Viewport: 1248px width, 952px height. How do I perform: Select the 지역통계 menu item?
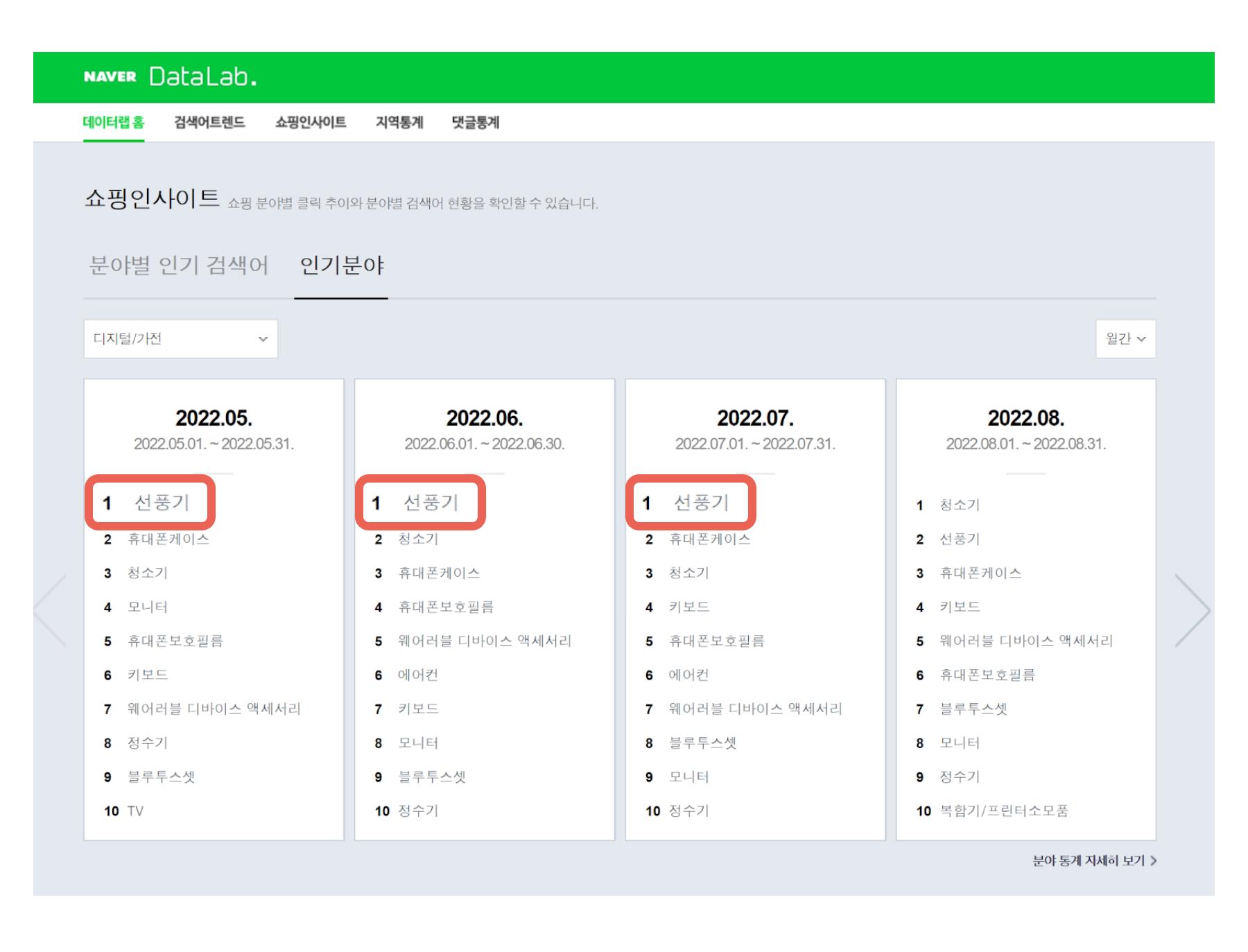coord(399,123)
